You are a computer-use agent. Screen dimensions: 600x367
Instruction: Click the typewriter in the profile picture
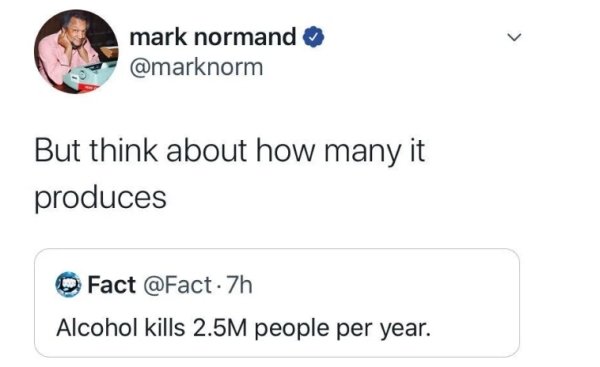(x=90, y=77)
